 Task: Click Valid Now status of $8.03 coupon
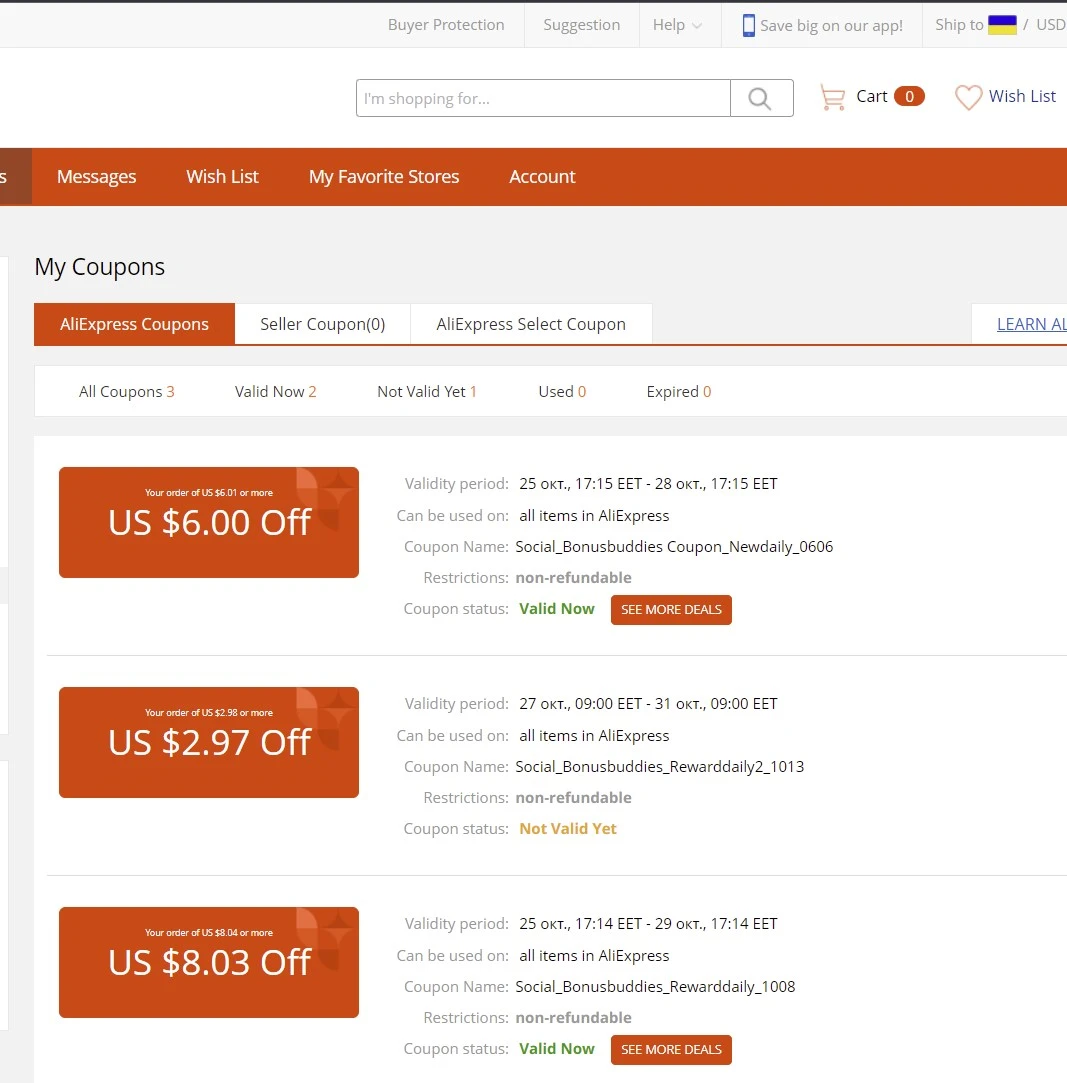tap(557, 1048)
